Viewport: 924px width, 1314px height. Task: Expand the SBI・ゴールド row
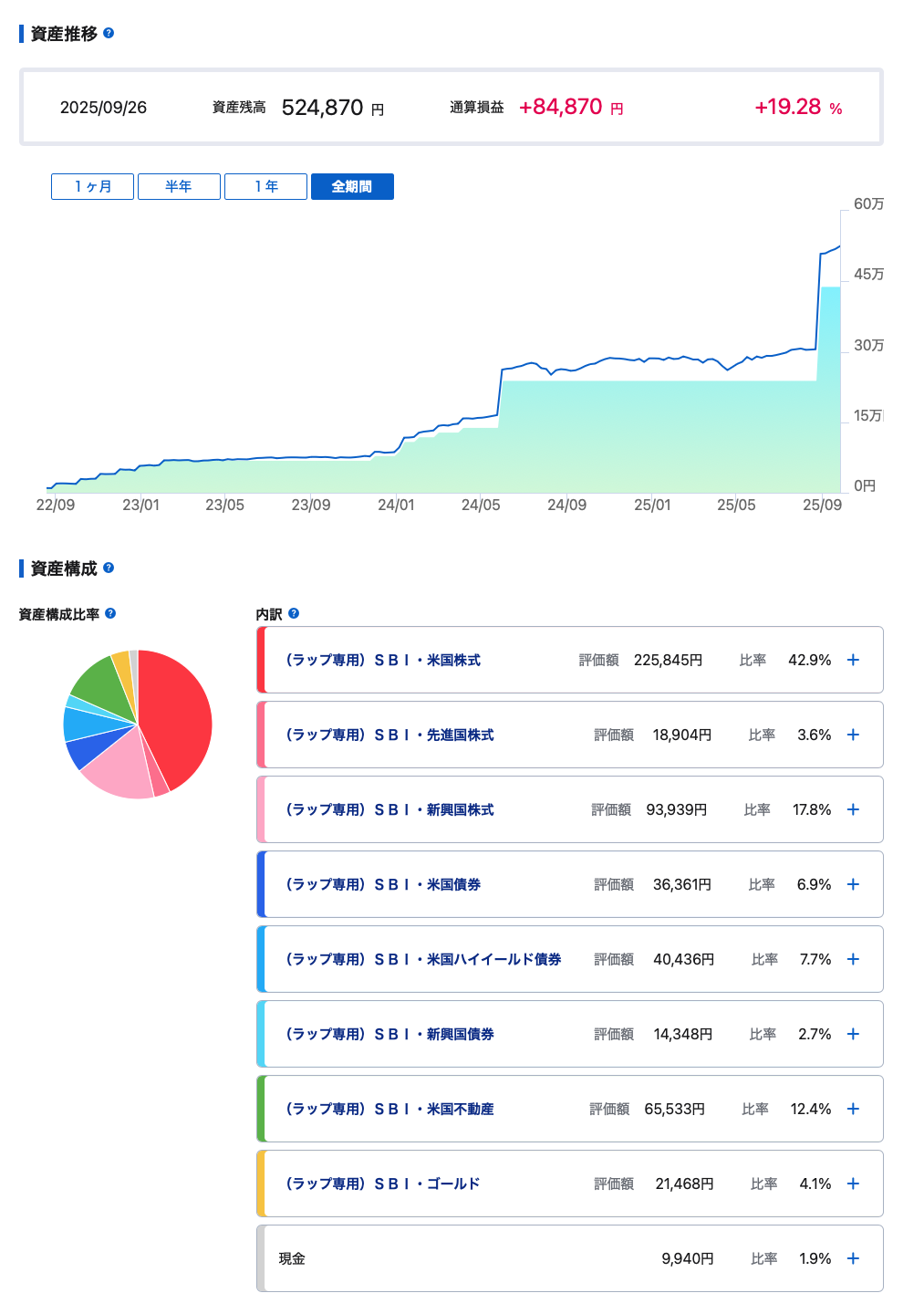point(853,1184)
